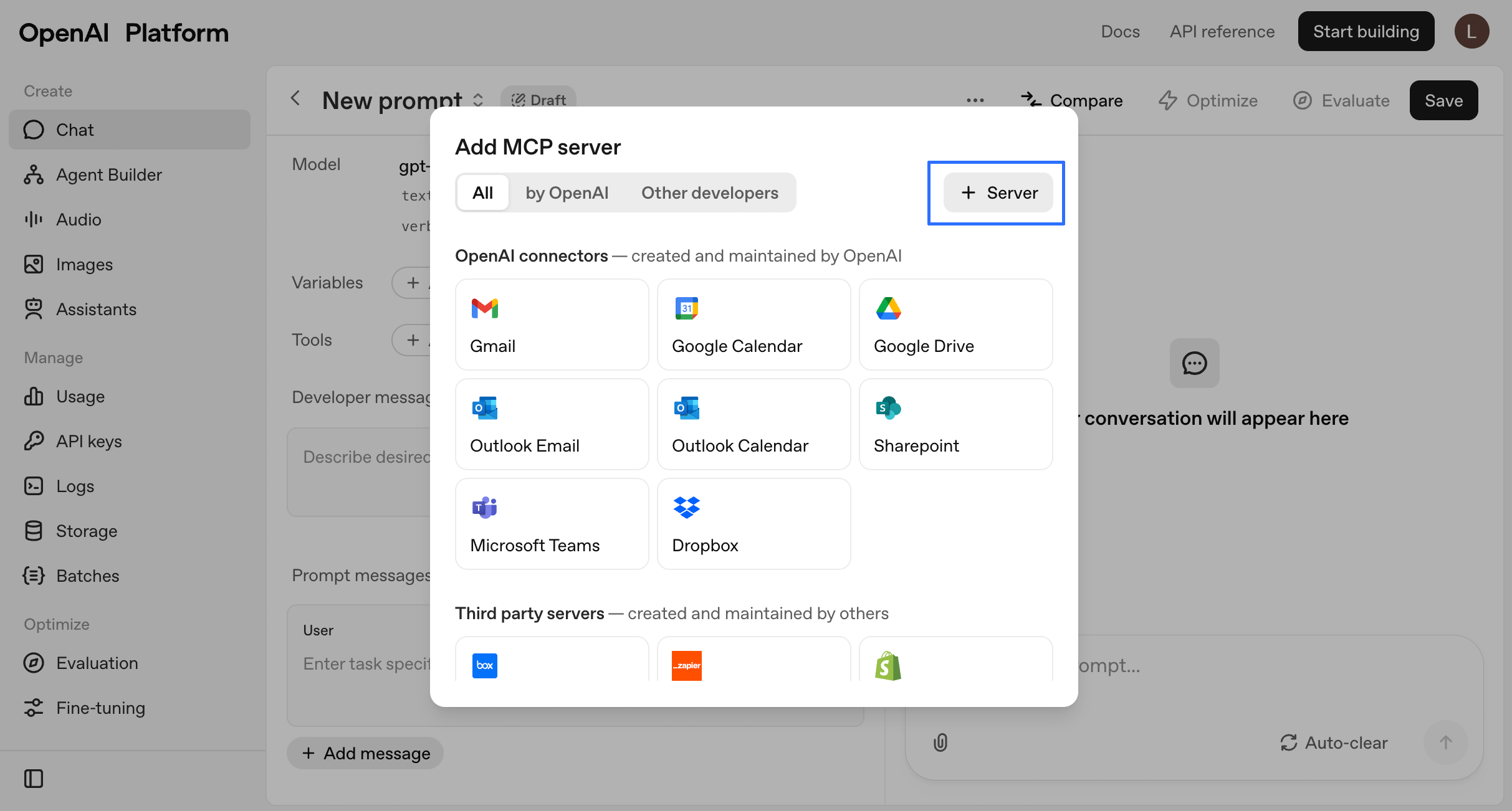Toggle the sidebar collapse icon

tap(34, 779)
